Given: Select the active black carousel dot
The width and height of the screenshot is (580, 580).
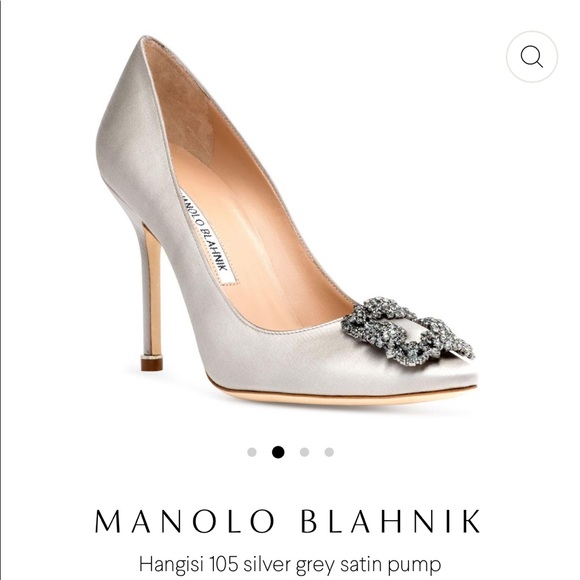Looking at the screenshot, I should (x=278, y=452).
